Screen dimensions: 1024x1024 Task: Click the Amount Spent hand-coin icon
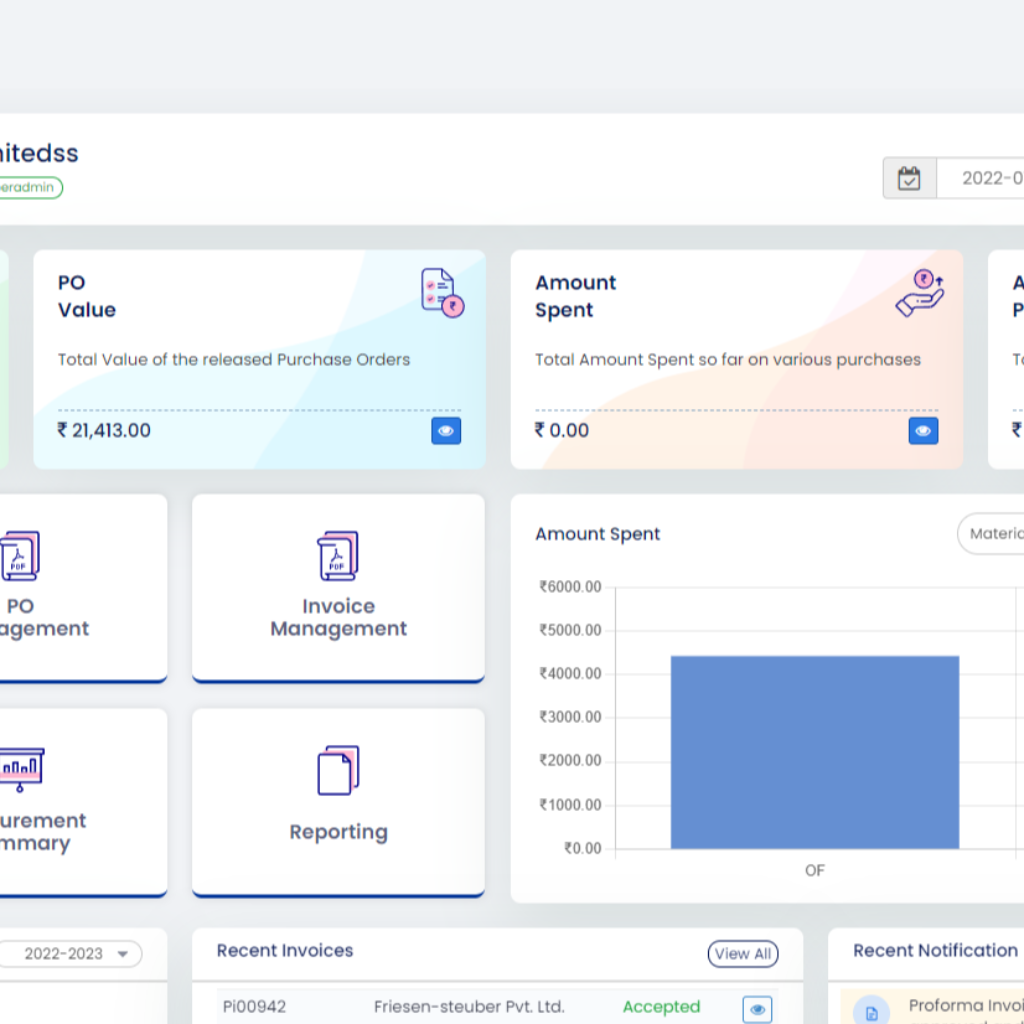point(920,293)
